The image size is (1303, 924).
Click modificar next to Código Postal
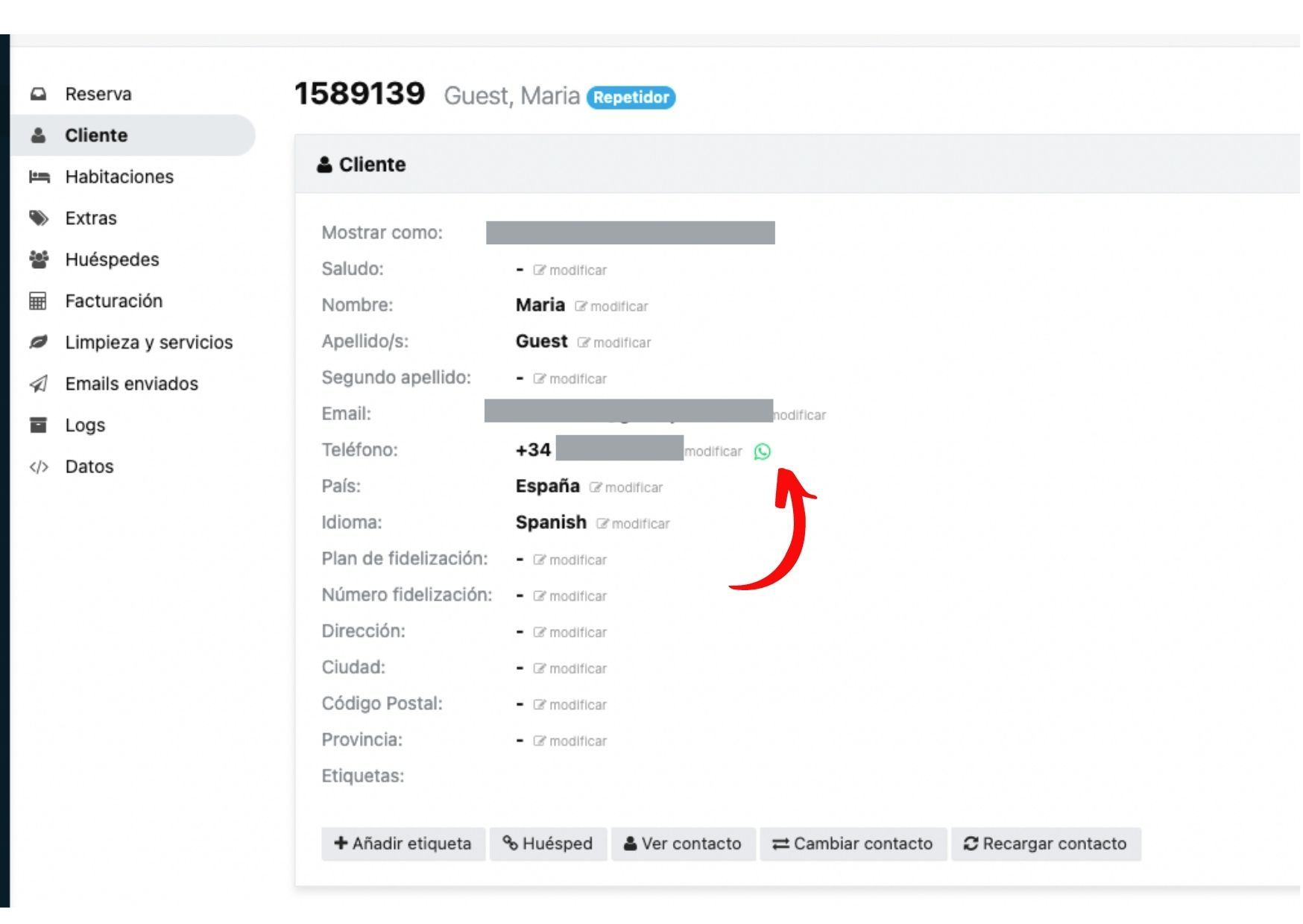(x=570, y=705)
